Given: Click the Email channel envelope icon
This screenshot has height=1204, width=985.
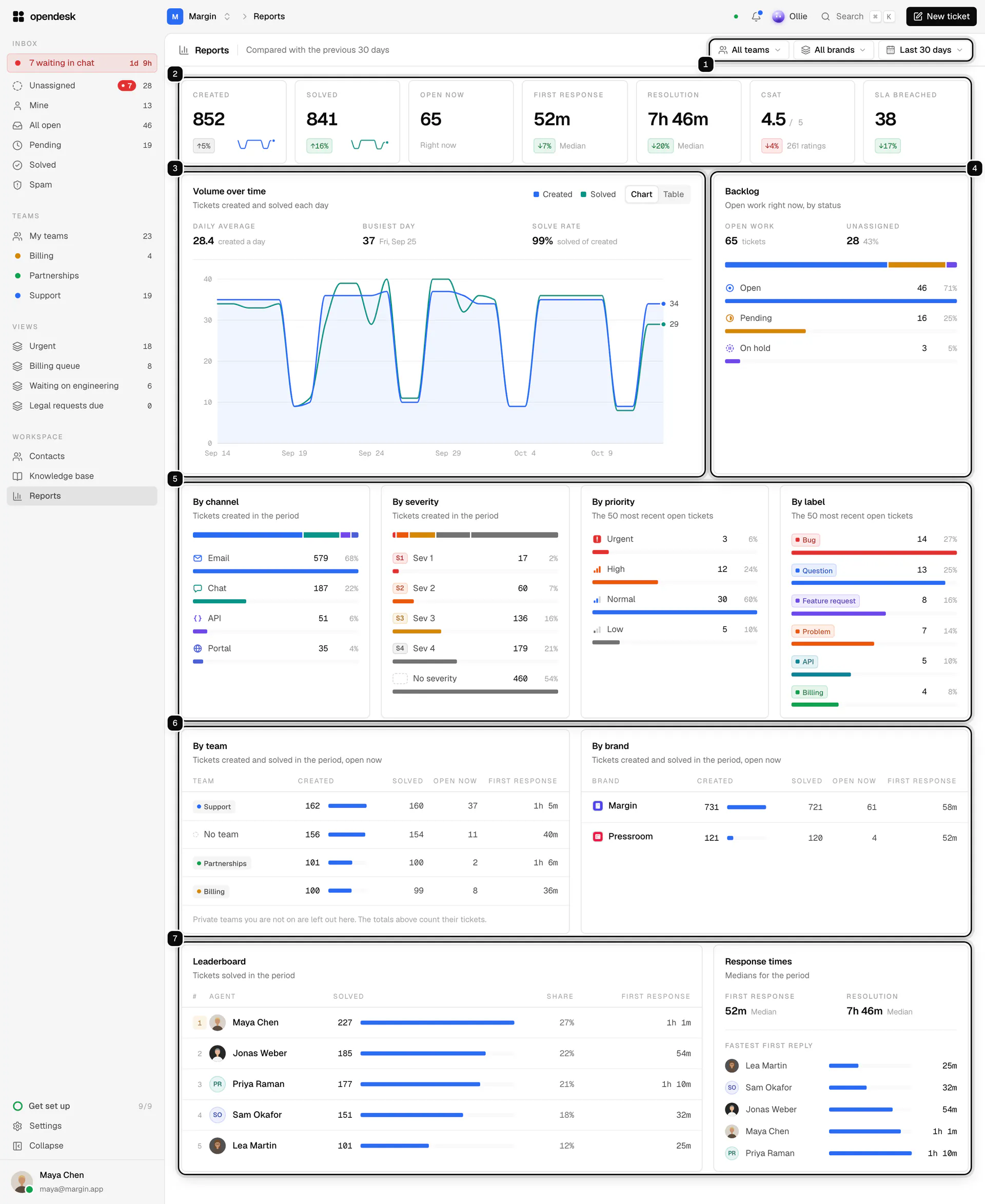Looking at the screenshot, I should (198, 558).
